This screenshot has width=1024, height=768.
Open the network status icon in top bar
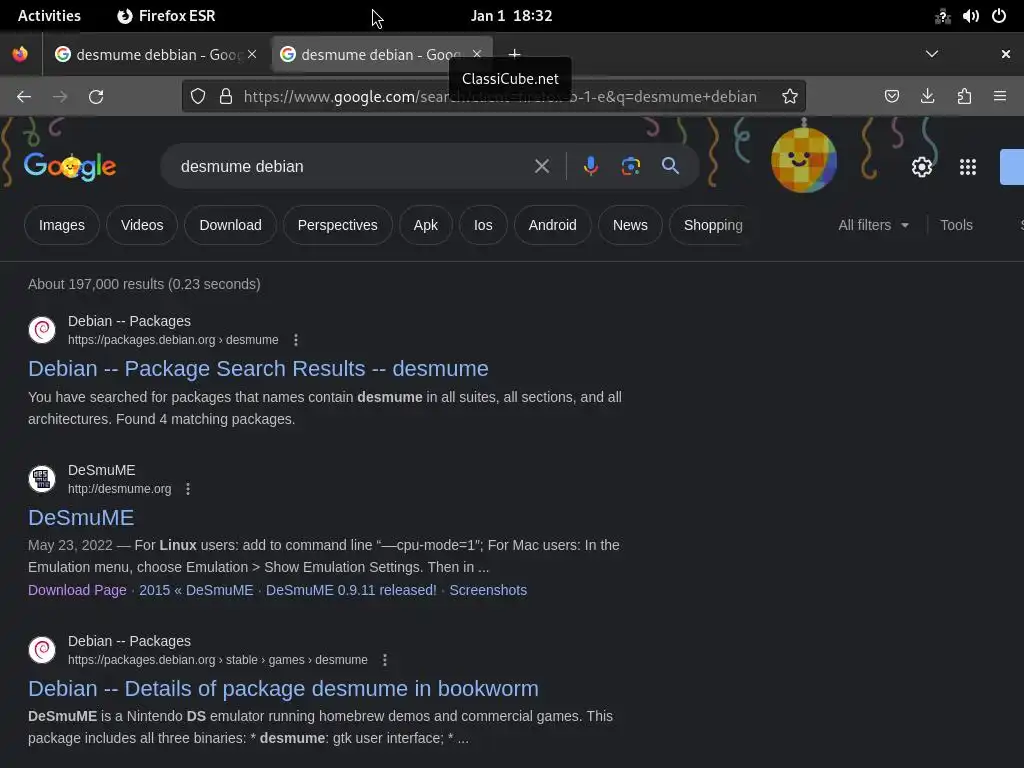pos(942,16)
